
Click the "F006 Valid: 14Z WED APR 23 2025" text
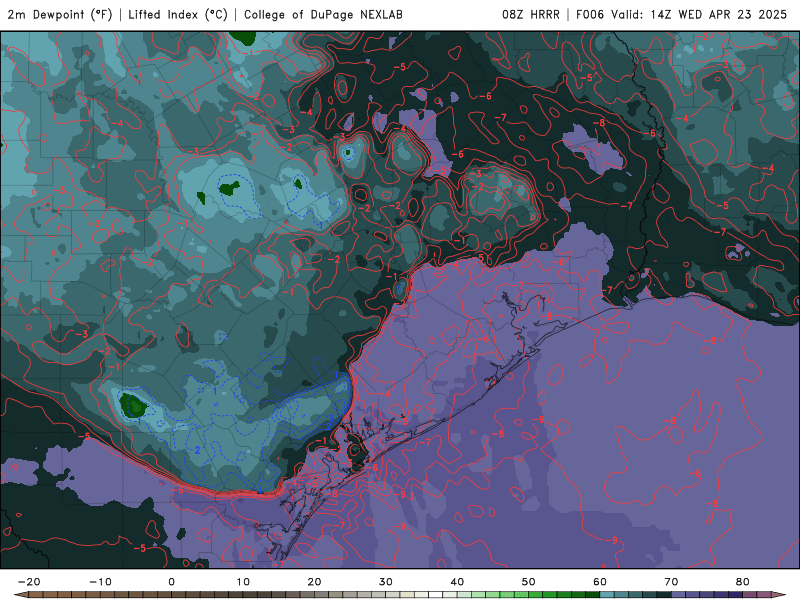(x=681, y=14)
